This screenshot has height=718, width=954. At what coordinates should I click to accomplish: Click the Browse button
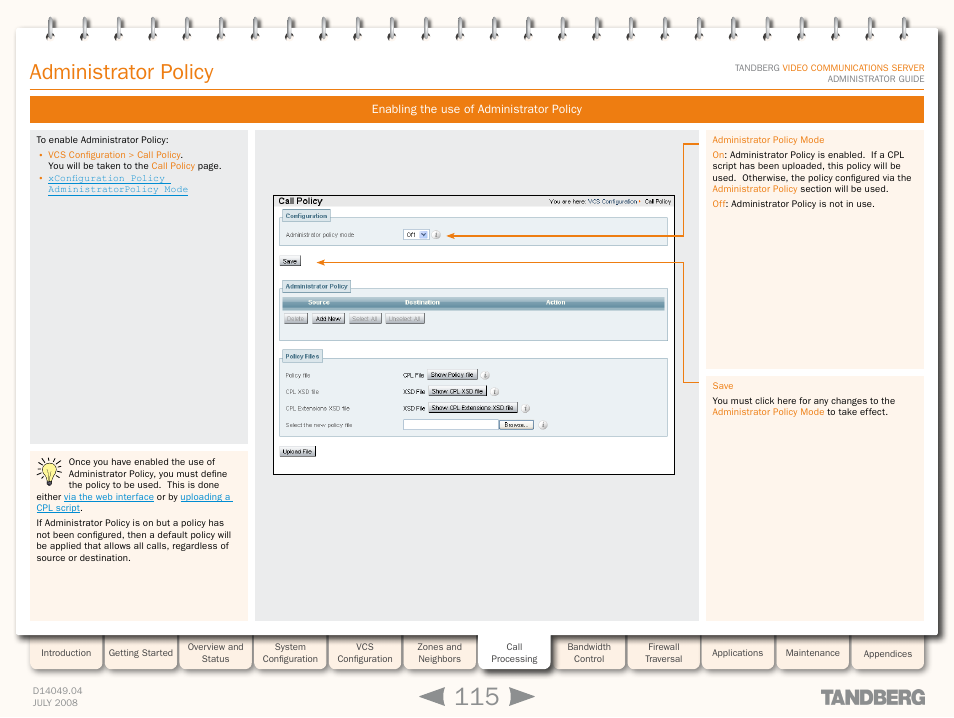point(516,425)
